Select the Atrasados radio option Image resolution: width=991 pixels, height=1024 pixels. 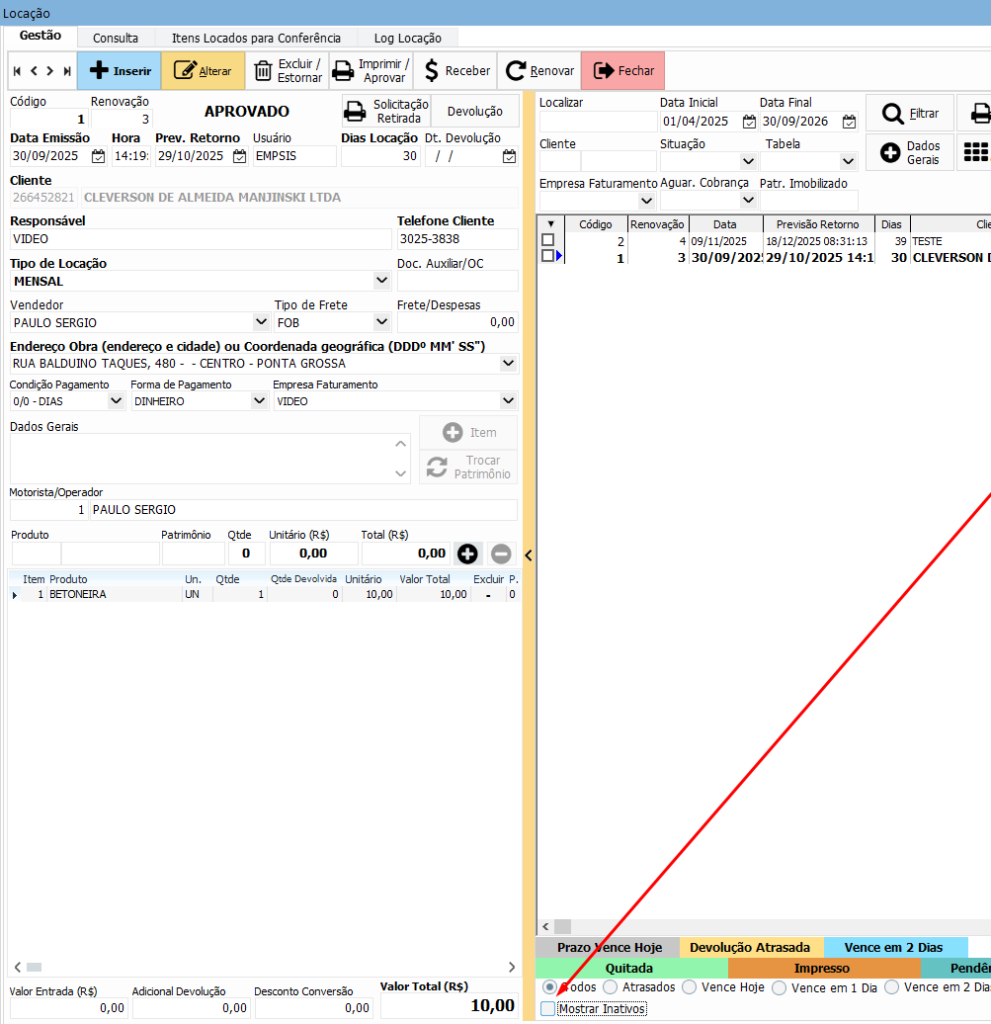[610, 987]
